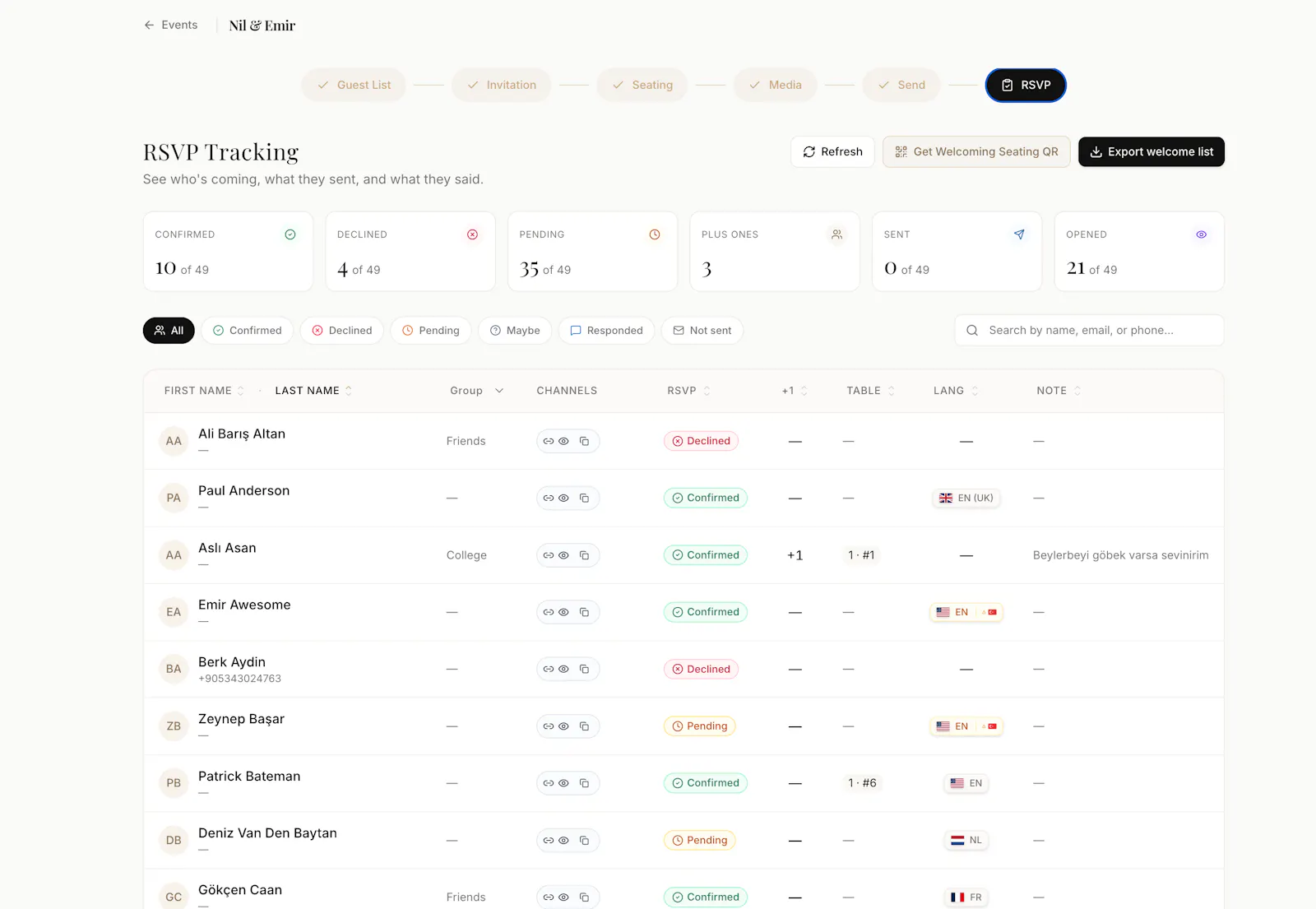Go back to Events
1316x909 pixels.
[x=171, y=25]
